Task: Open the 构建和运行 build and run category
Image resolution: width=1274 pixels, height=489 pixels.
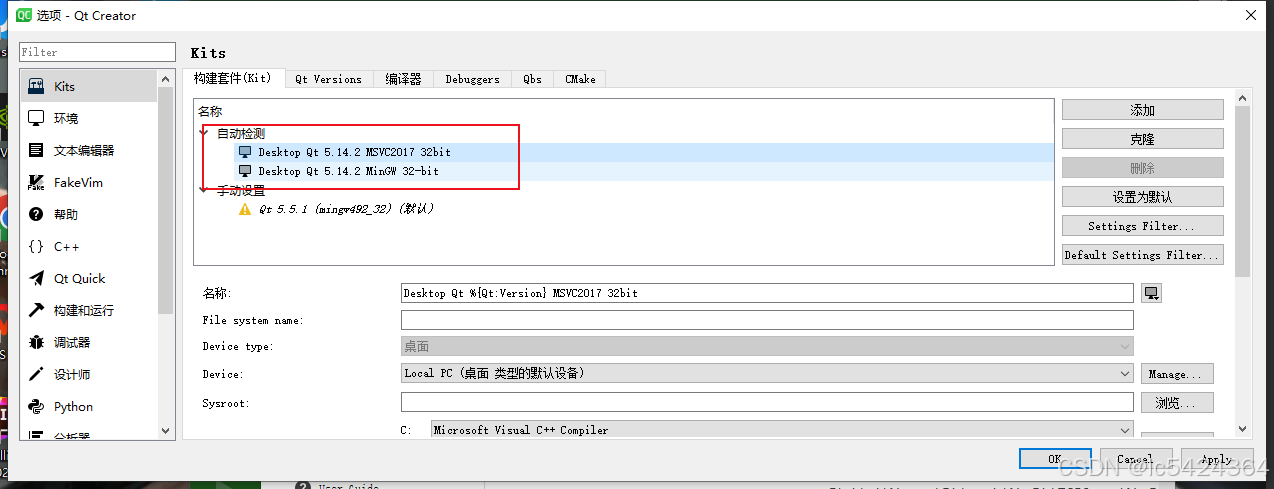Action: [x=88, y=310]
